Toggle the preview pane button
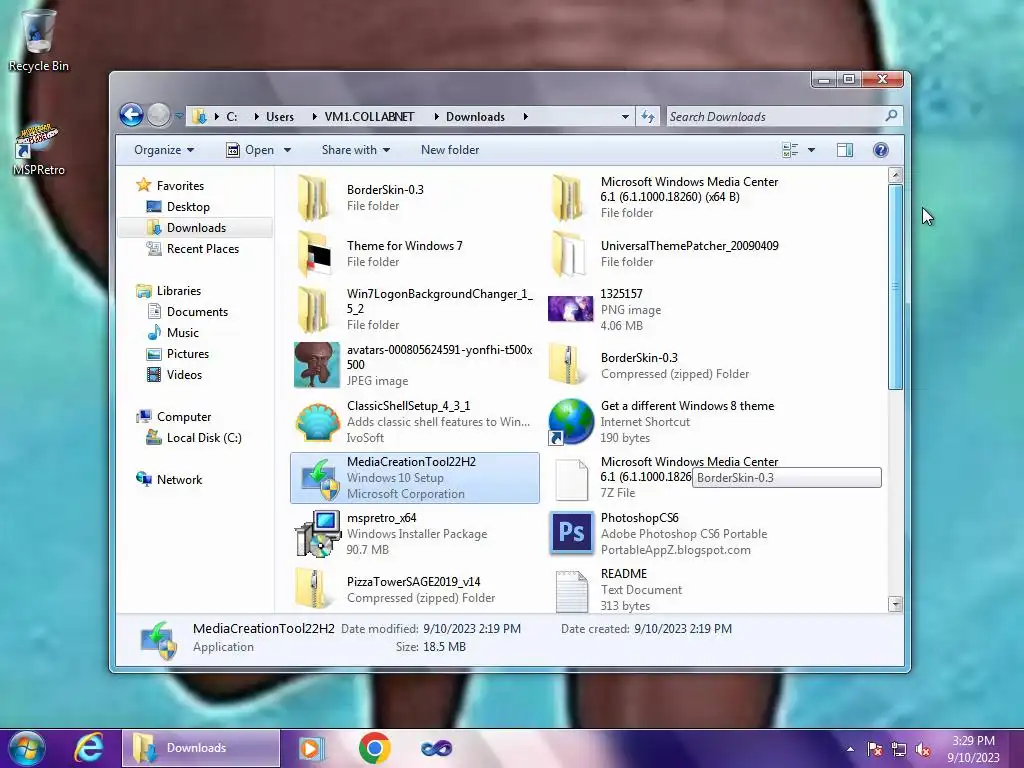 [844, 150]
